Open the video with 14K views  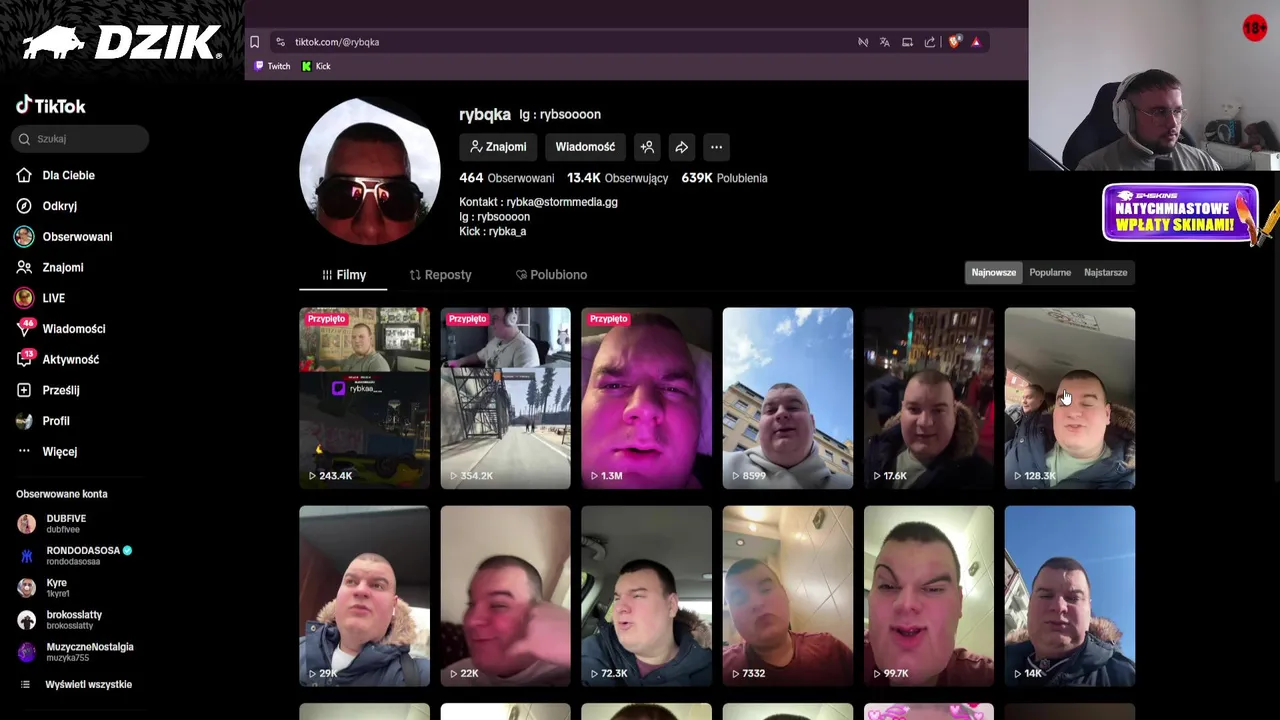pyautogui.click(x=1069, y=596)
